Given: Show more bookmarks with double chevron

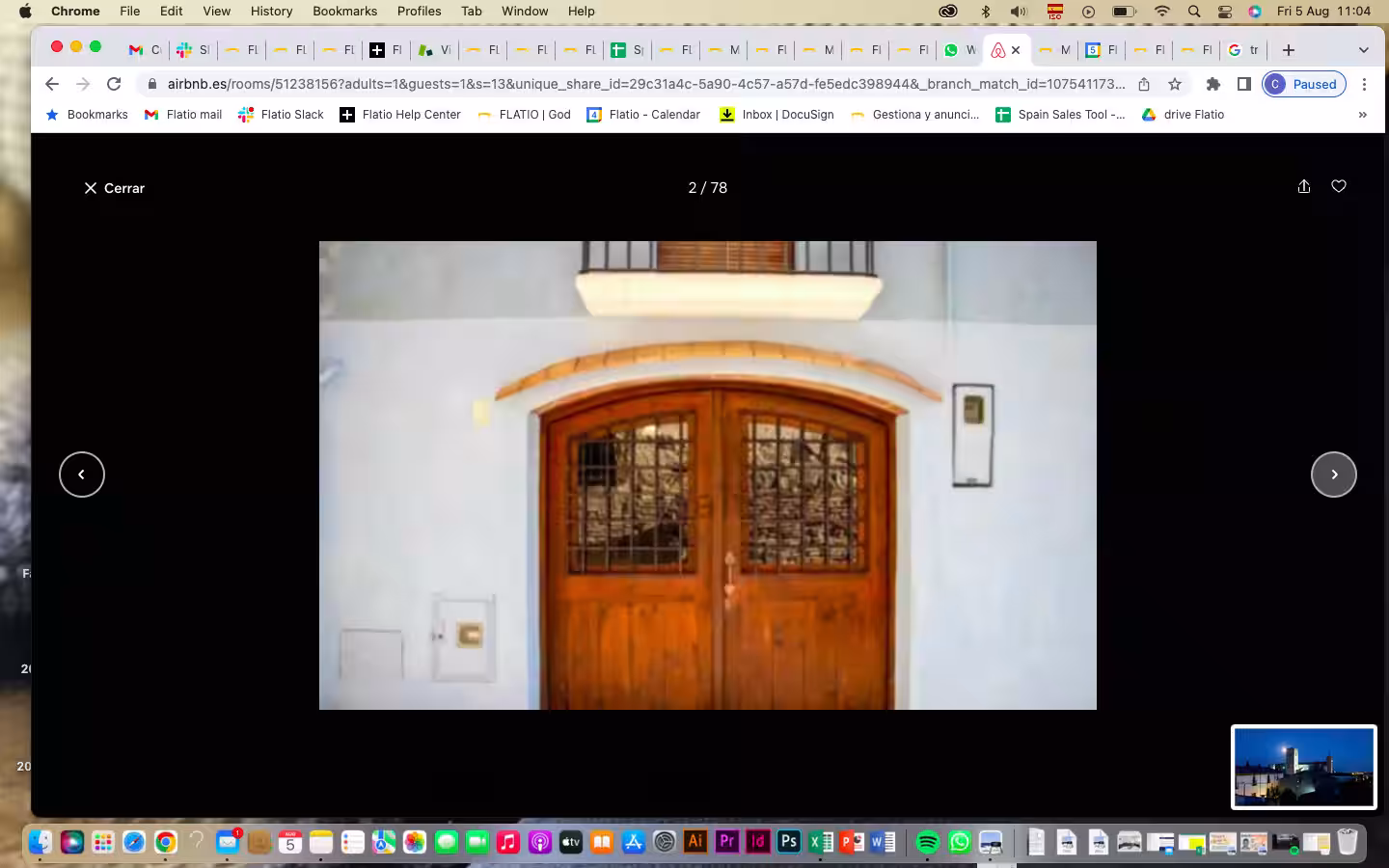Looking at the screenshot, I should (x=1362, y=115).
